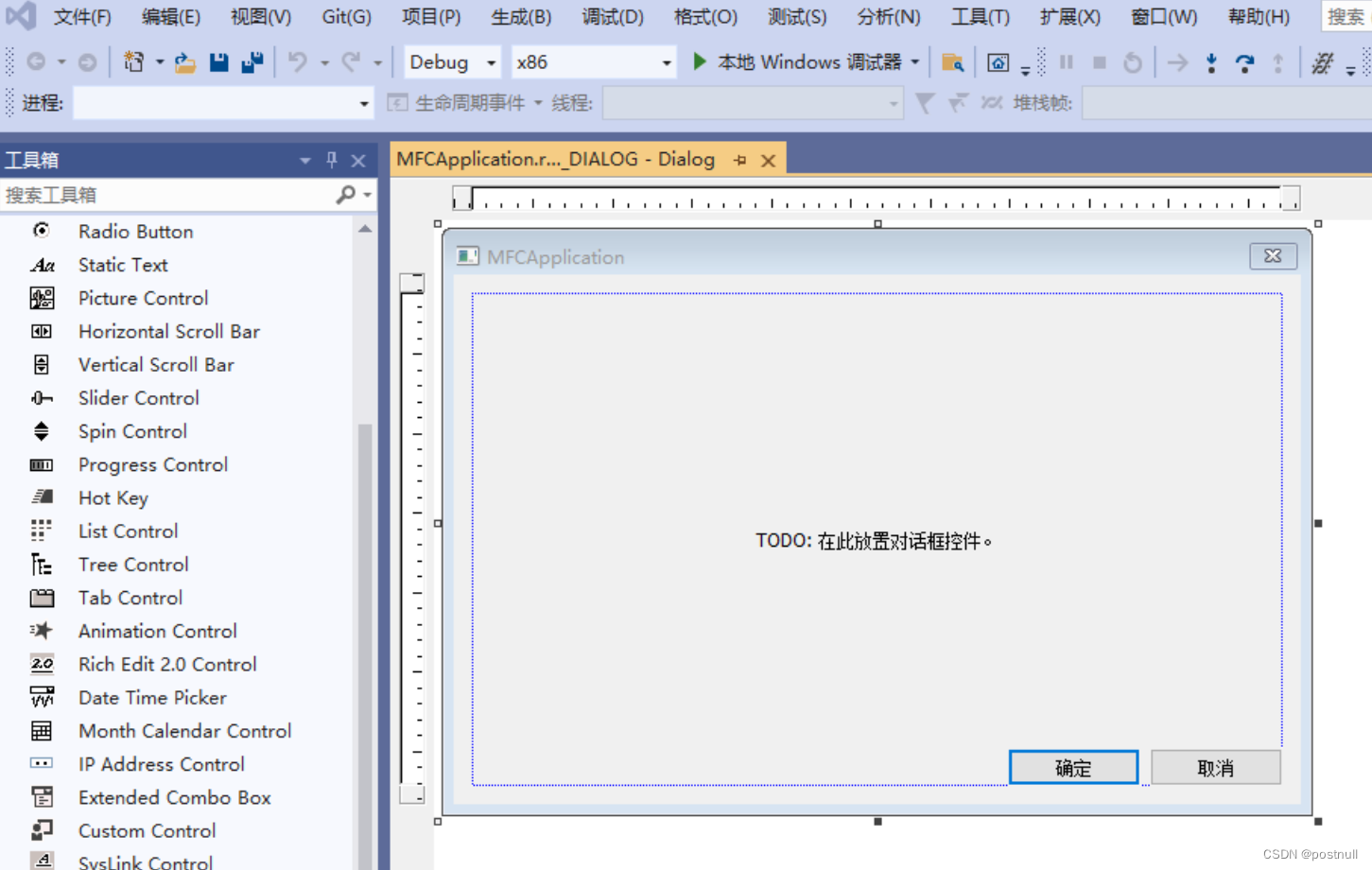
Task: Select the 取消 button in dialog
Action: tap(1216, 768)
